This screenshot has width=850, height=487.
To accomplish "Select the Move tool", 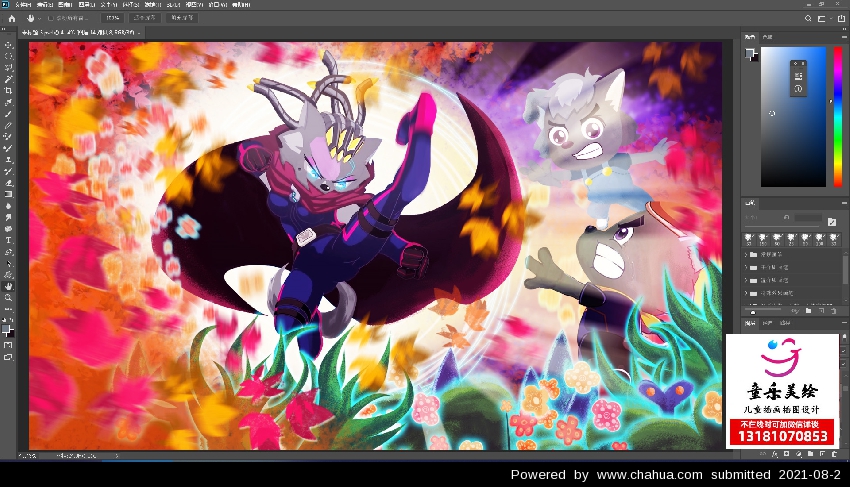I will point(8,45).
